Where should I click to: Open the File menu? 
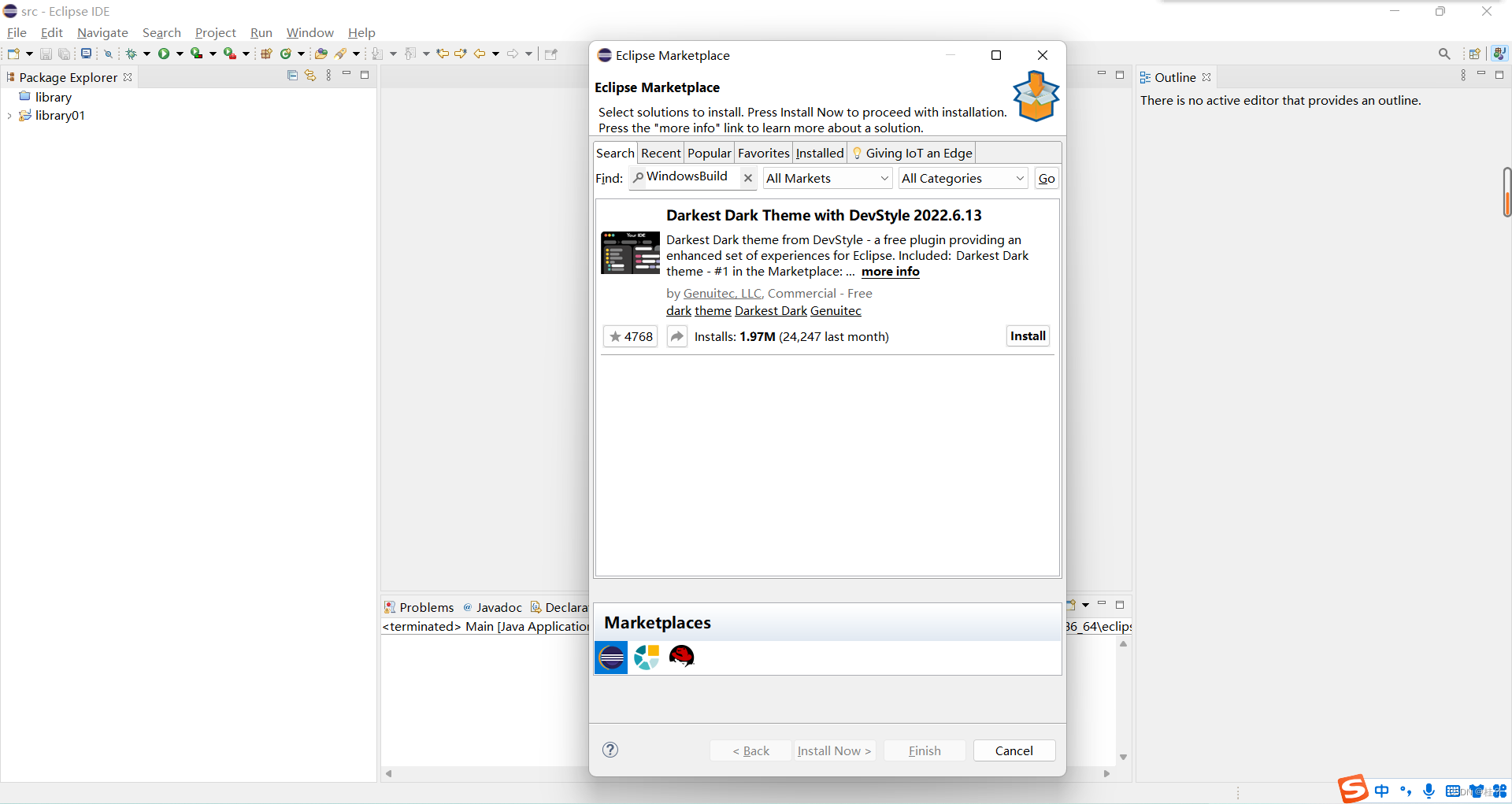(17, 32)
